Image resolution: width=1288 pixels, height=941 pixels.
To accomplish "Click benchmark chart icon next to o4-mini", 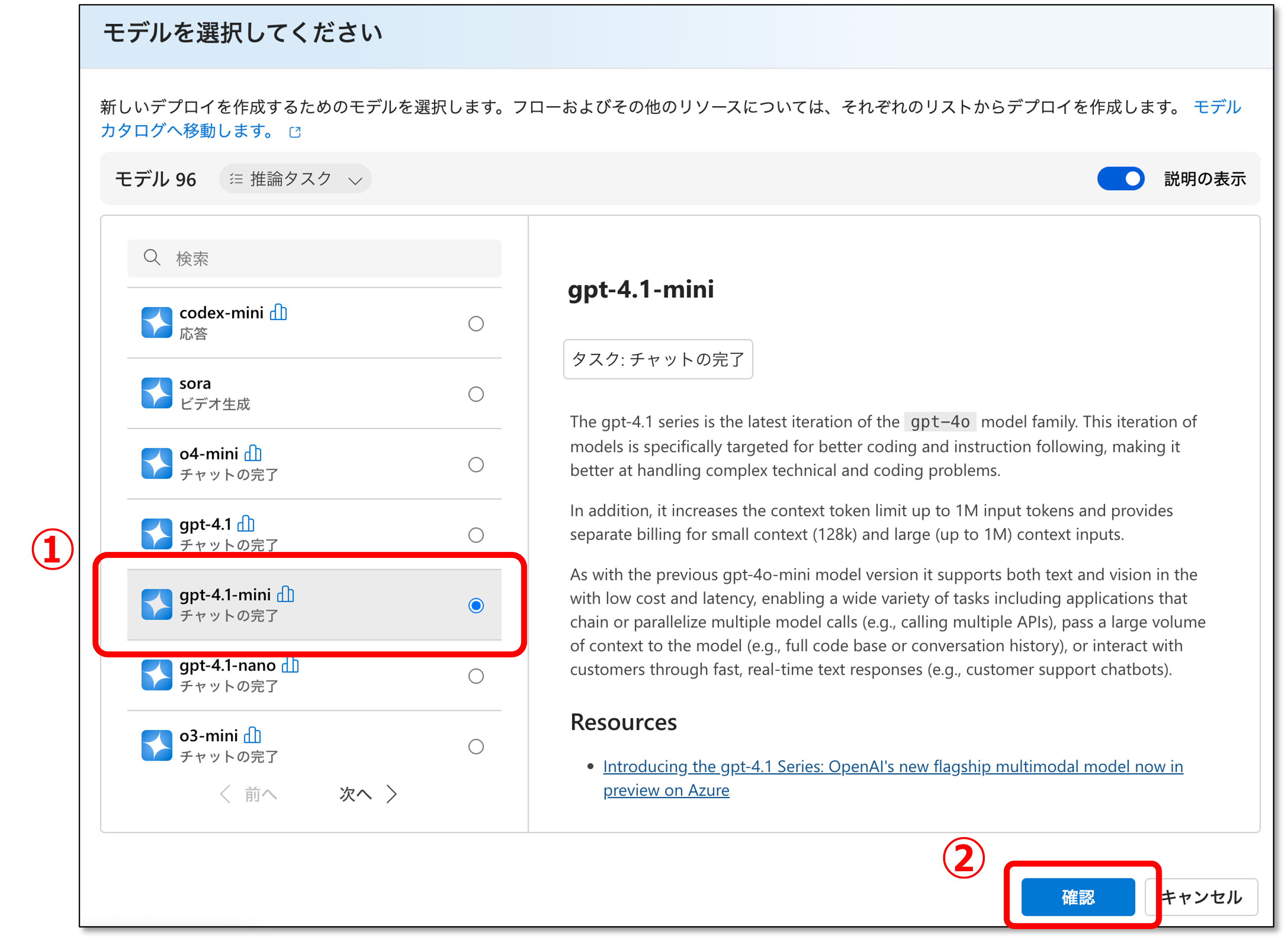I will [x=252, y=453].
